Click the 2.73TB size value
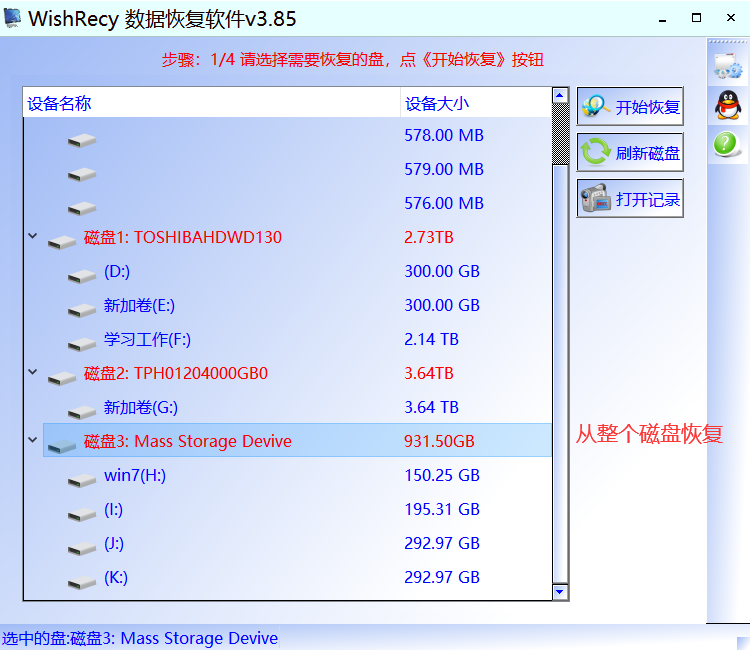The width and height of the screenshot is (750, 650). 429,237
